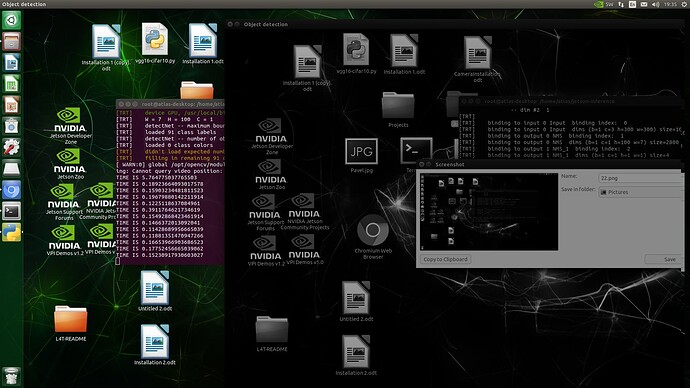Image resolution: width=690 pixels, height=388 pixels.
Task: Launch LibreOffice Calc from the launcher
Action: click(x=11, y=84)
